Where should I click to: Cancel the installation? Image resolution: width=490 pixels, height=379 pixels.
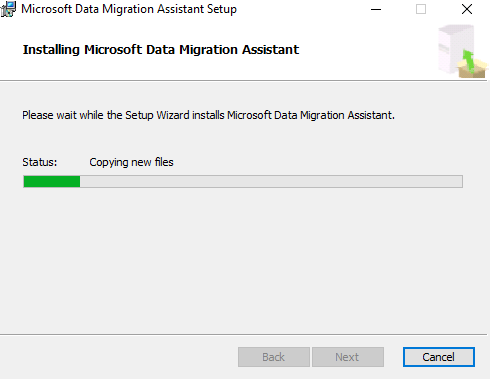[x=439, y=357]
